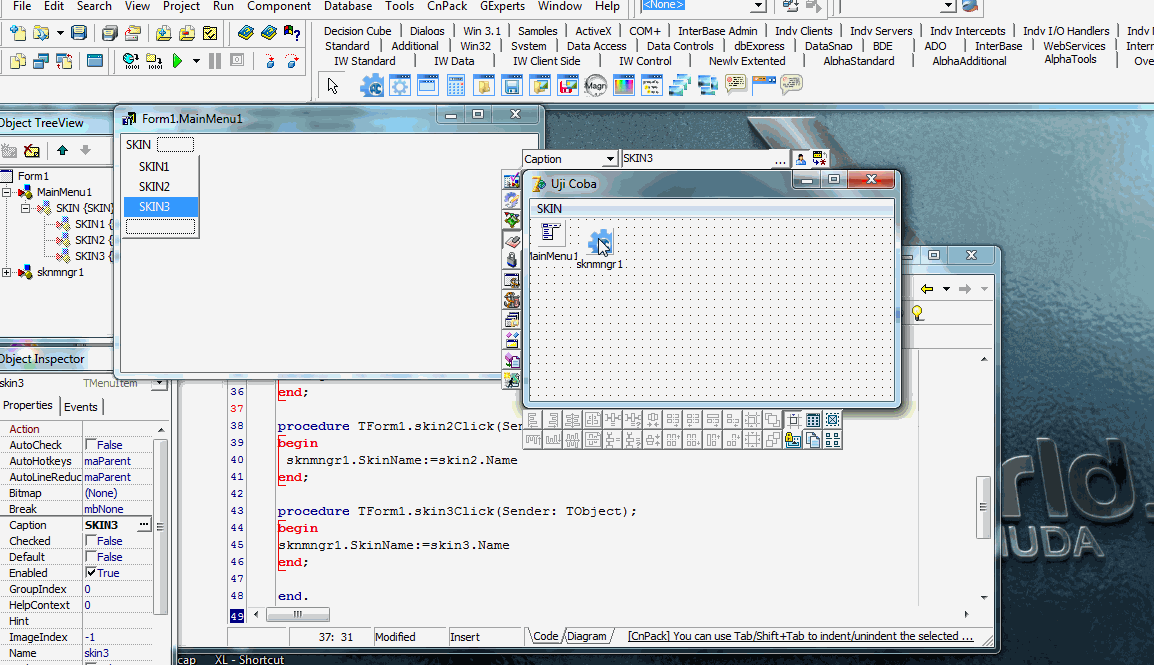Image resolution: width=1154 pixels, height=665 pixels.
Task: Select the Magnifier component in palette
Action: click(596, 86)
